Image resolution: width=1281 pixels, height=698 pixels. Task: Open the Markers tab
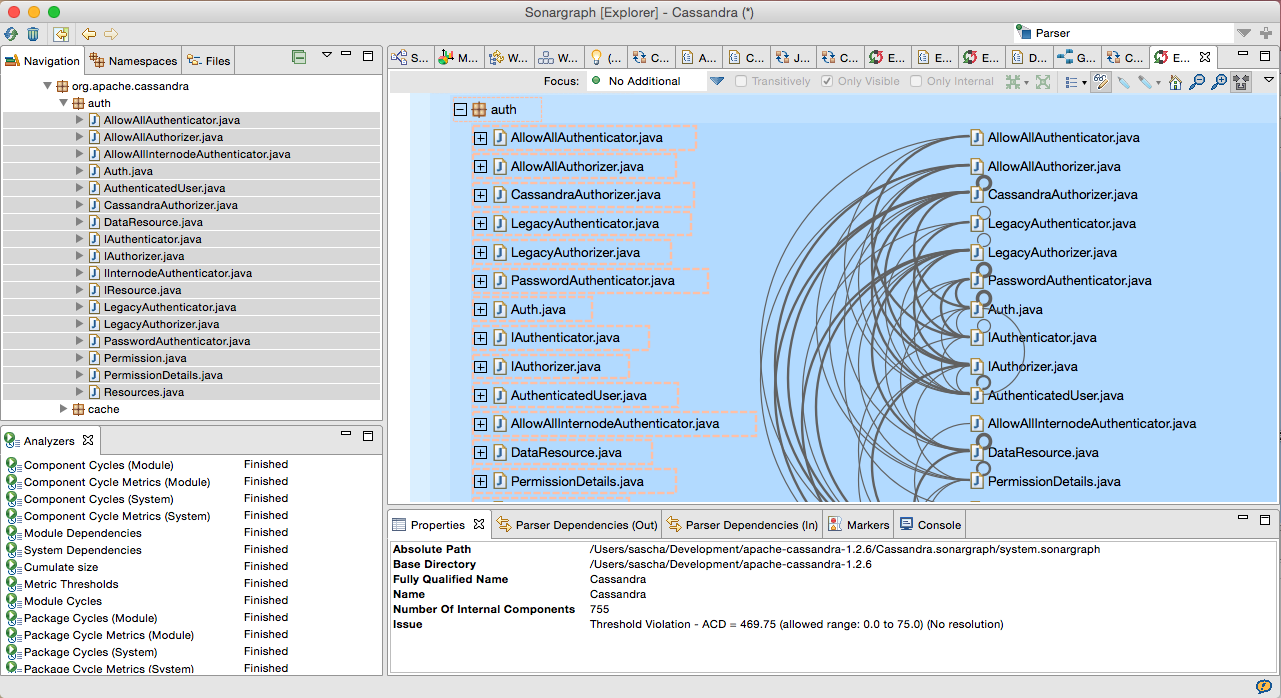pos(858,524)
